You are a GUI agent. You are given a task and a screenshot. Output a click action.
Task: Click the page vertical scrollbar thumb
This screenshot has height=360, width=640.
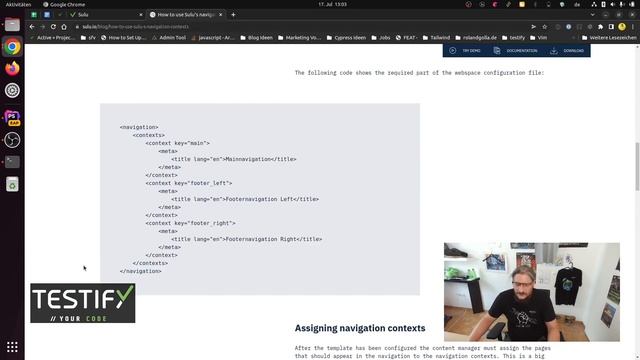637,166
